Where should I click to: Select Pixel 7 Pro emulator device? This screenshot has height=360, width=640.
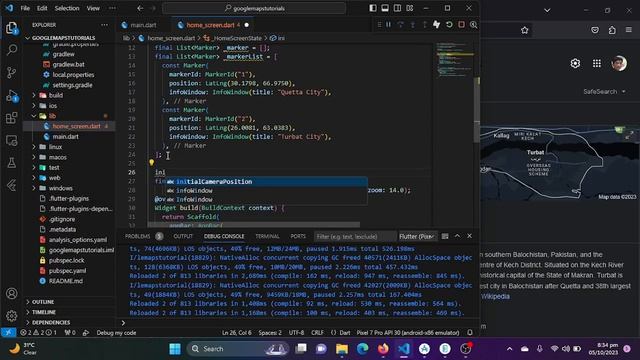coord(408,333)
